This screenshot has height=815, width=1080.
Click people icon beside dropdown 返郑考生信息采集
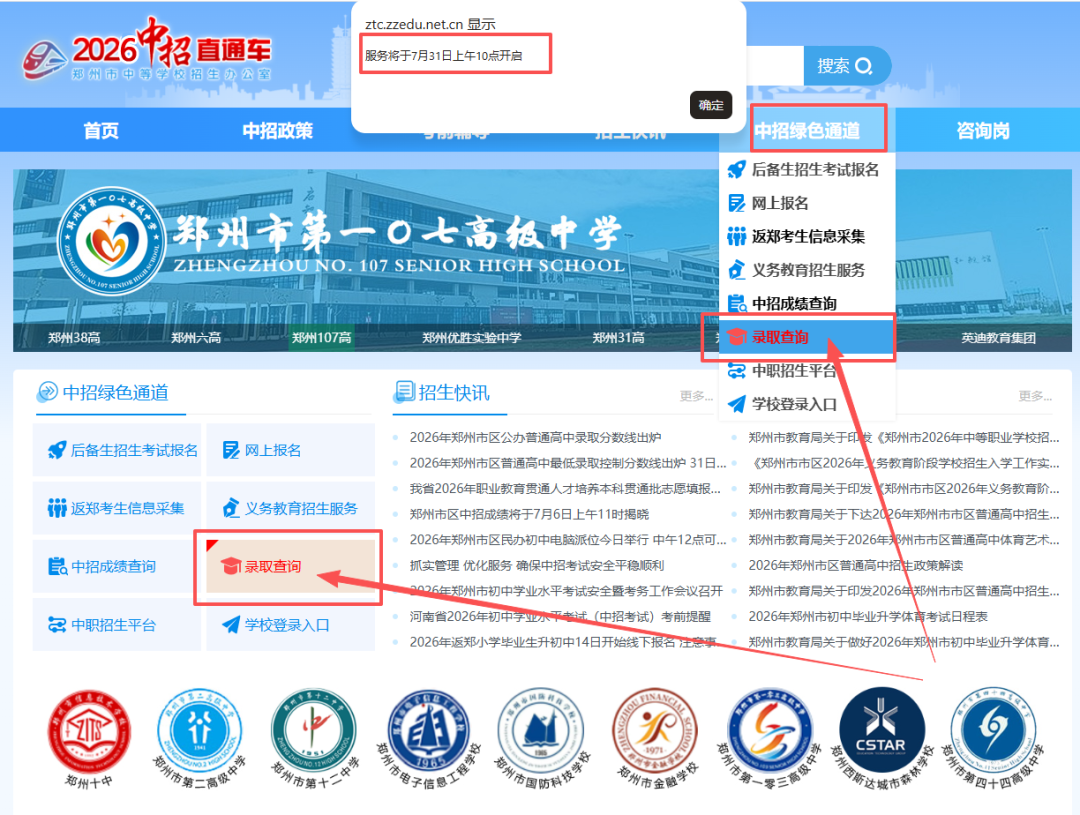[x=736, y=236]
